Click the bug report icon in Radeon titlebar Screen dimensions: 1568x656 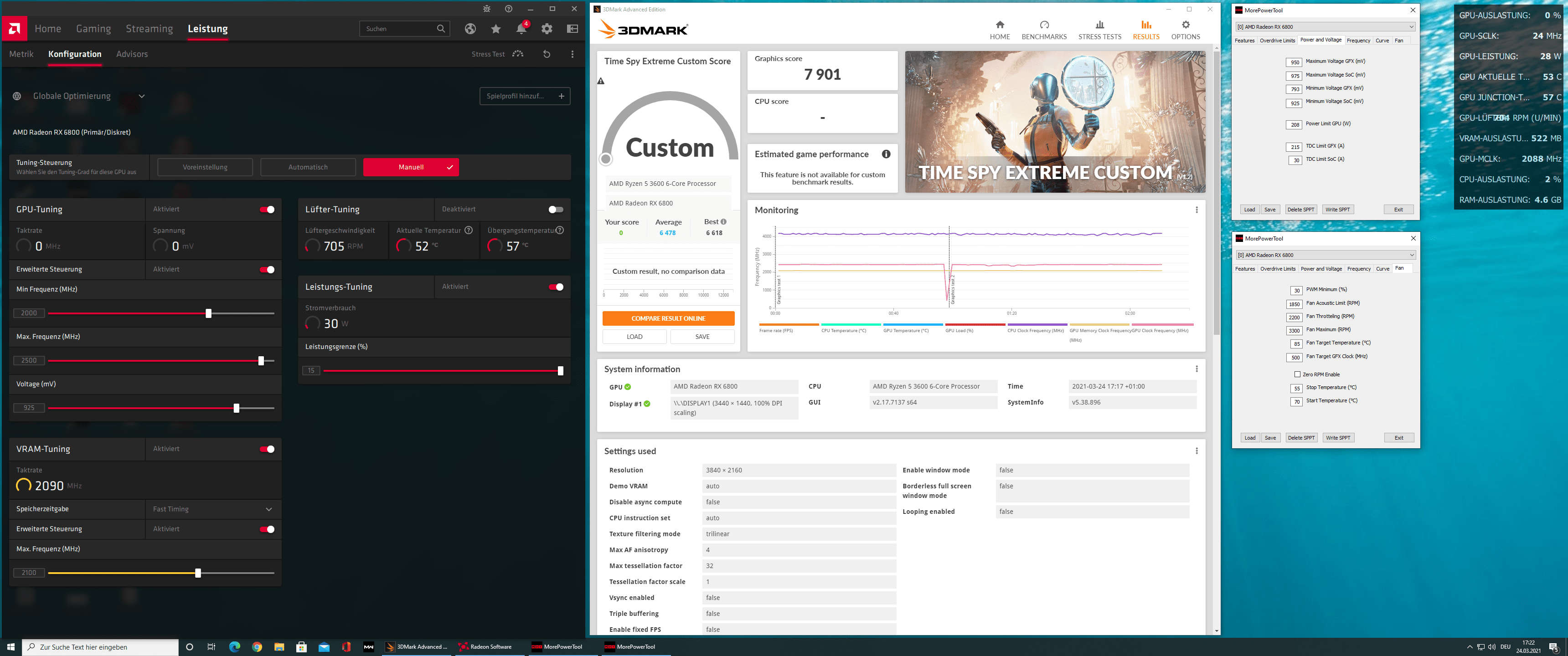[486, 9]
